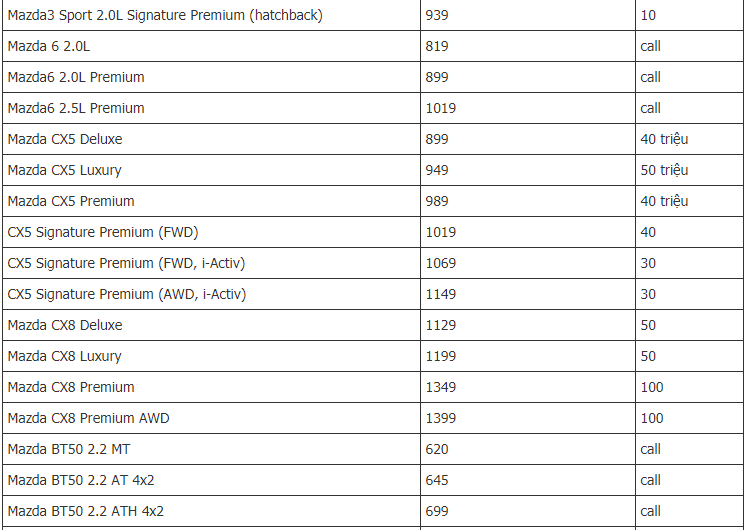Select the Mazda CX8 Deluxe cell

[x=212, y=325]
